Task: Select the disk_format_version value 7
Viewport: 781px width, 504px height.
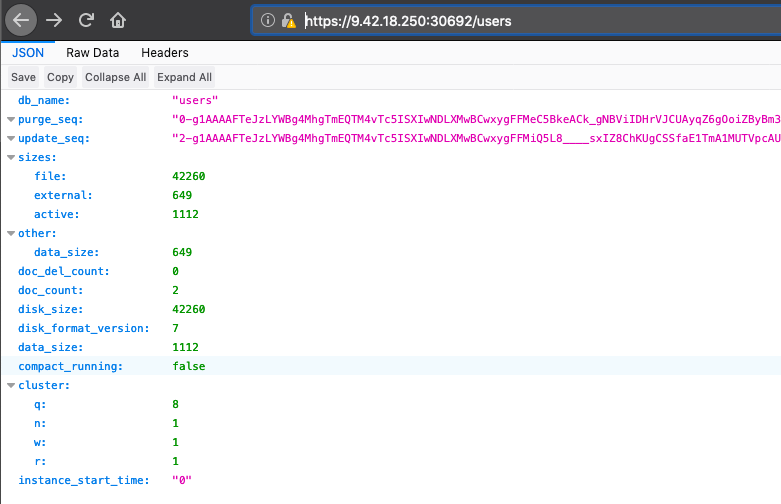Action: [x=175, y=328]
